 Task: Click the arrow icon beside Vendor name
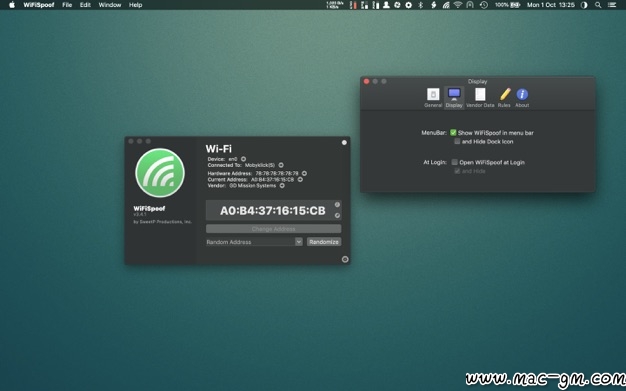282,186
